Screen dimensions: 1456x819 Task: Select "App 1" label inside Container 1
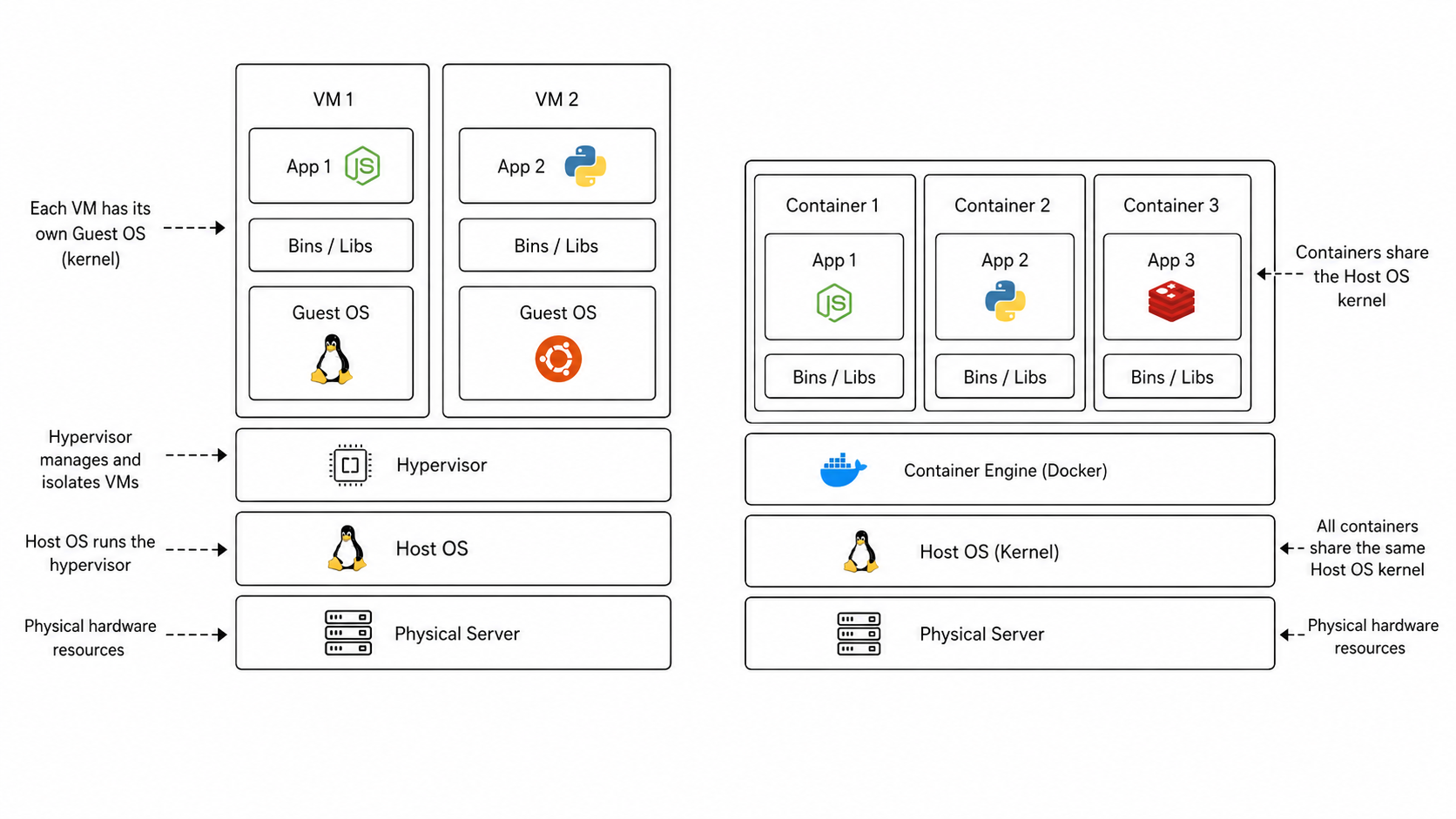[834, 260]
